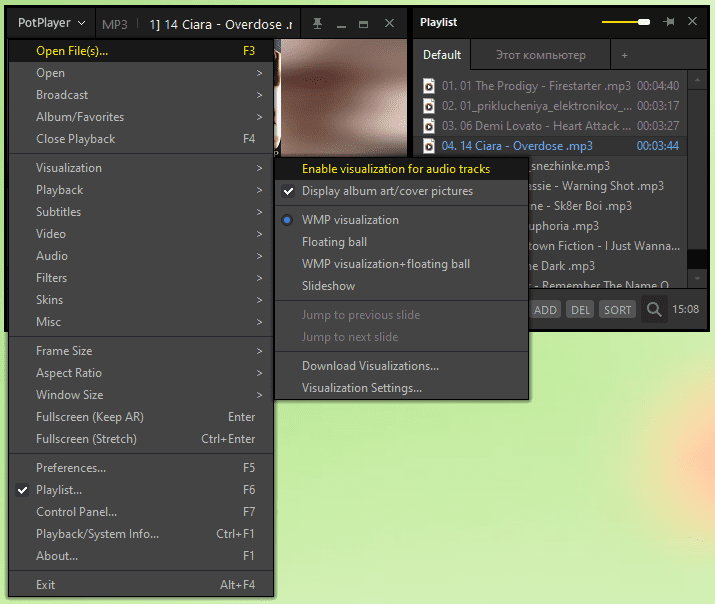Viewport: 715px width, 604px height.
Task: Expand the Aspect Ratio submenu
Action: [141, 372]
